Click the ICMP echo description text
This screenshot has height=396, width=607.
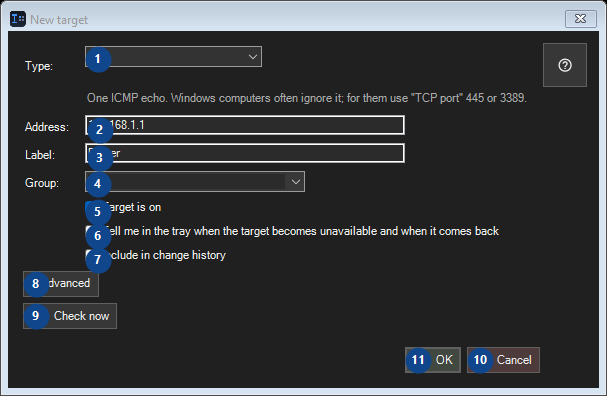307,98
